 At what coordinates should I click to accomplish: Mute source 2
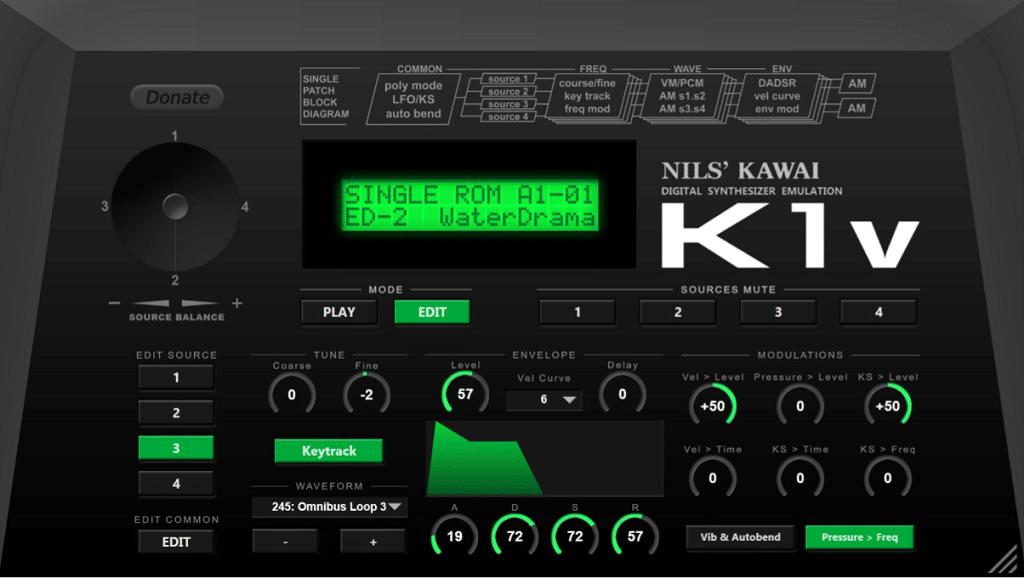678,312
